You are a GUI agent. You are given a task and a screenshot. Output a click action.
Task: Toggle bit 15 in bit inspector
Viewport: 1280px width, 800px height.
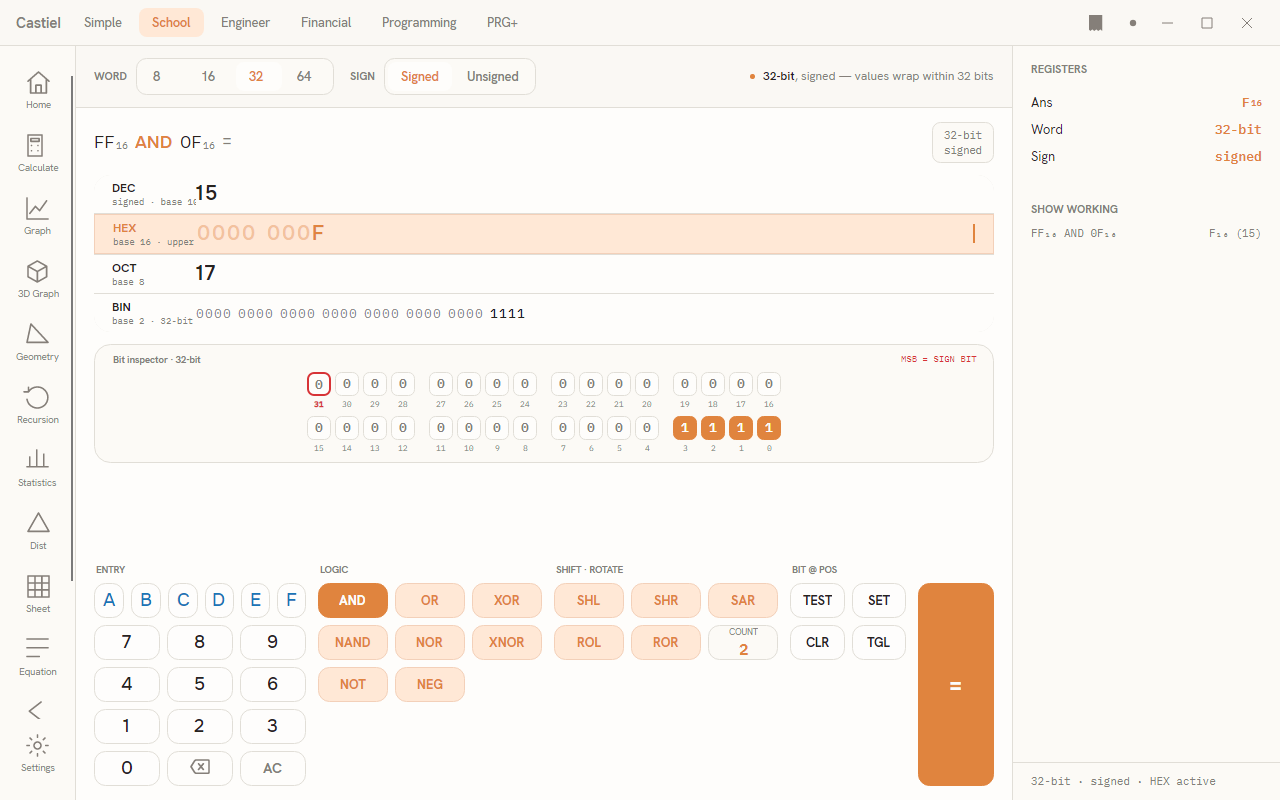coord(319,428)
